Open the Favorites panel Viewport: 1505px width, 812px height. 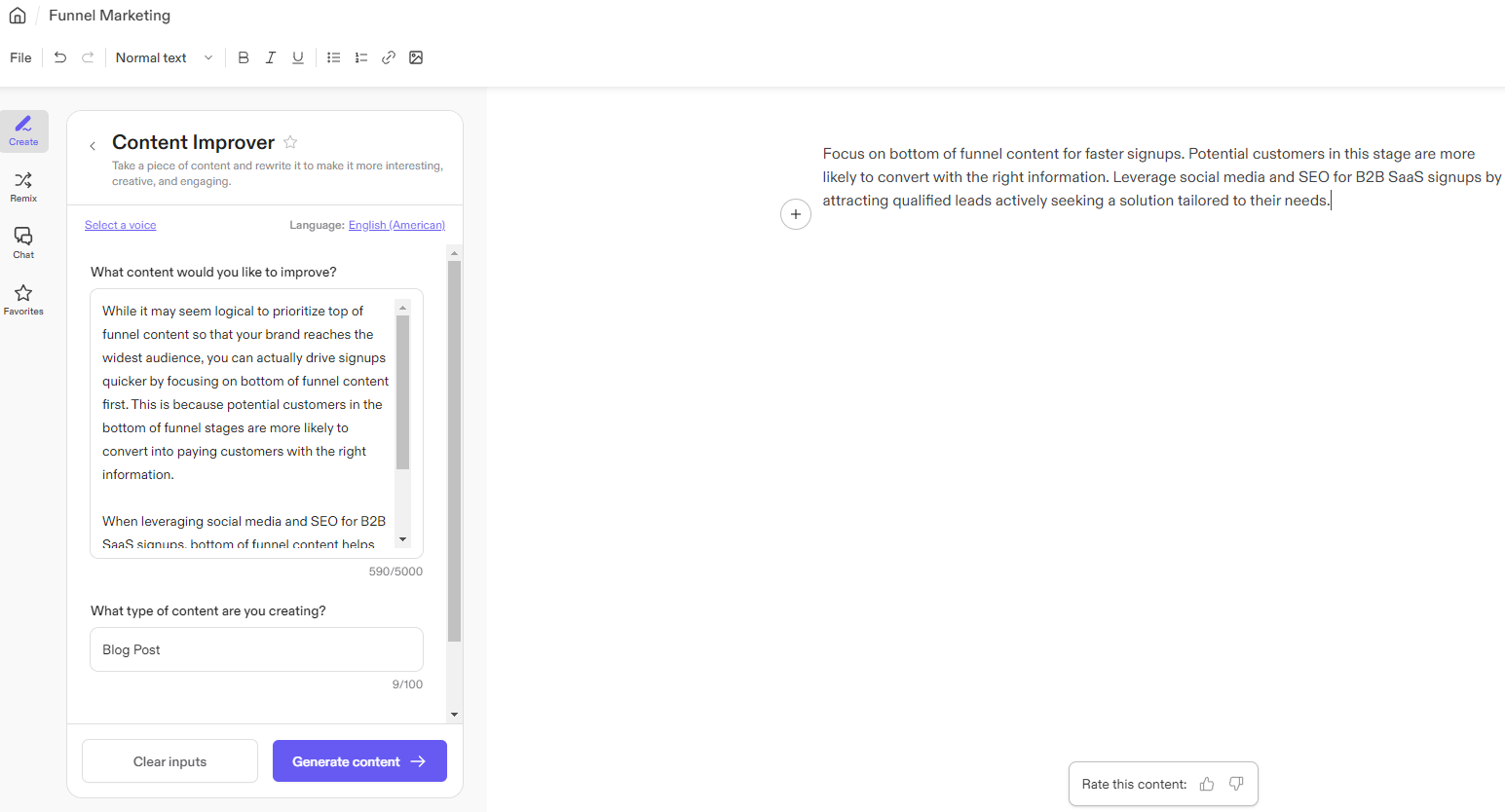(22, 298)
